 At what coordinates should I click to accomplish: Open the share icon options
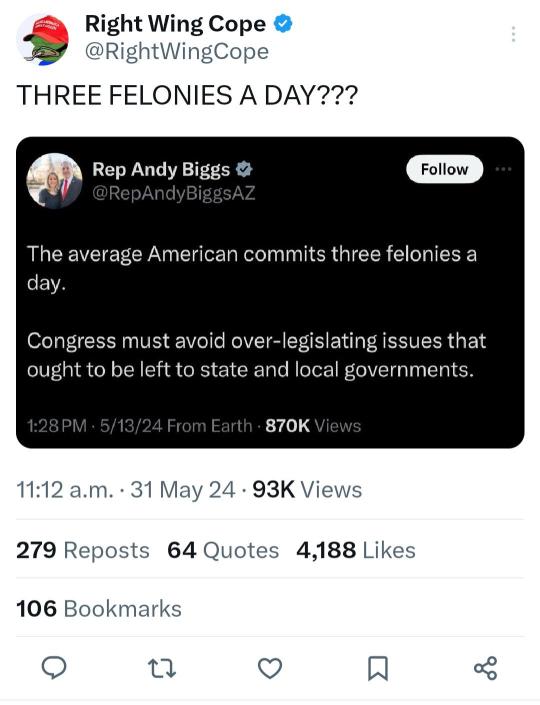pyautogui.click(x=486, y=668)
